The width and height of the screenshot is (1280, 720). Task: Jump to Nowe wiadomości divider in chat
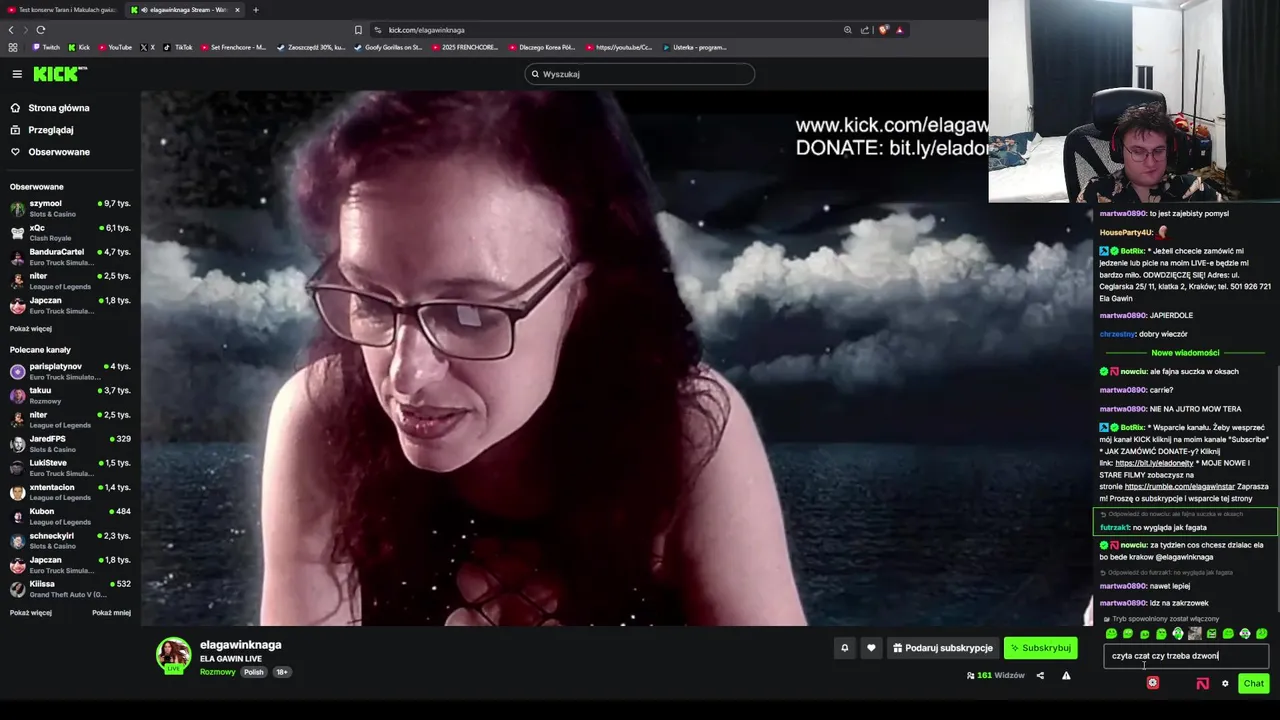1185,353
